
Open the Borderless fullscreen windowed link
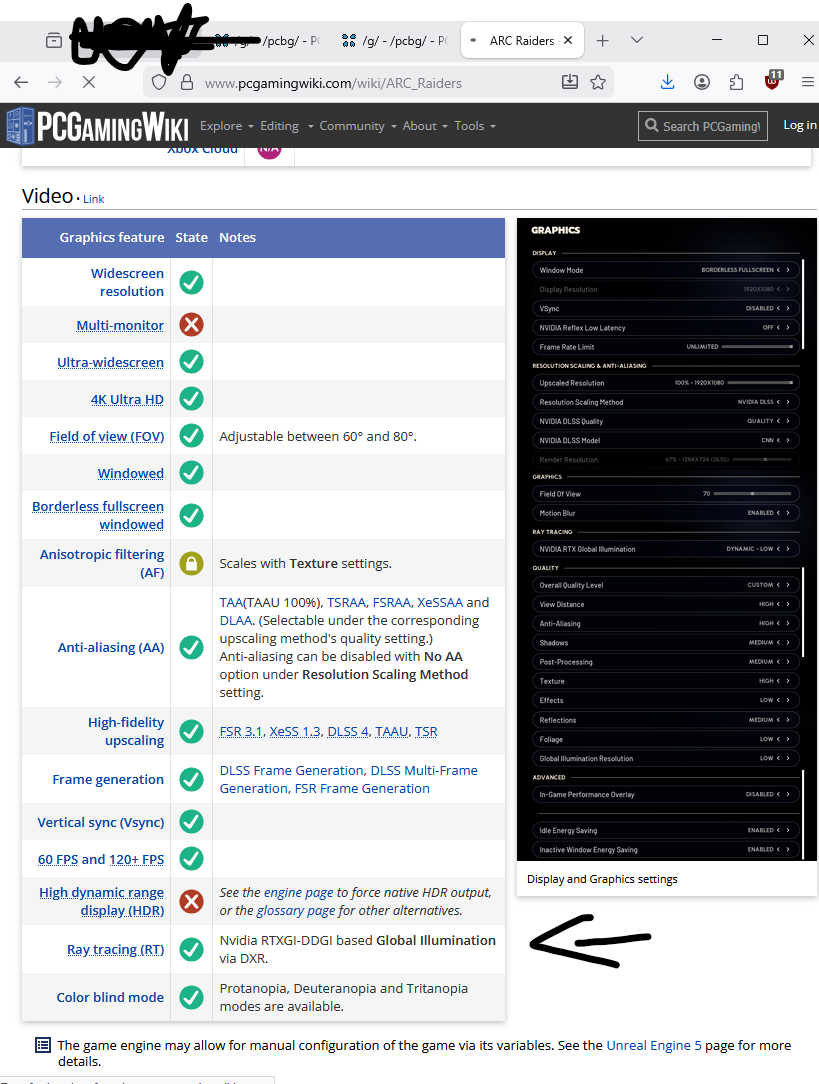[98, 515]
